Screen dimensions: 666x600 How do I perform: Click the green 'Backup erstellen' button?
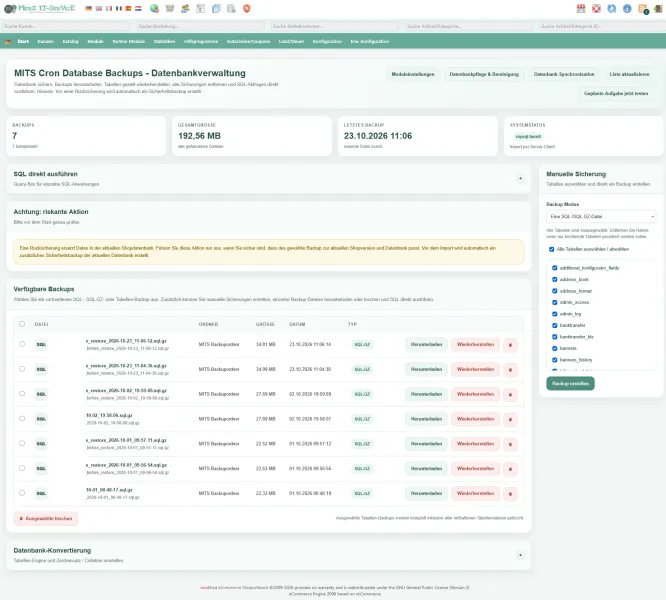[570, 383]
